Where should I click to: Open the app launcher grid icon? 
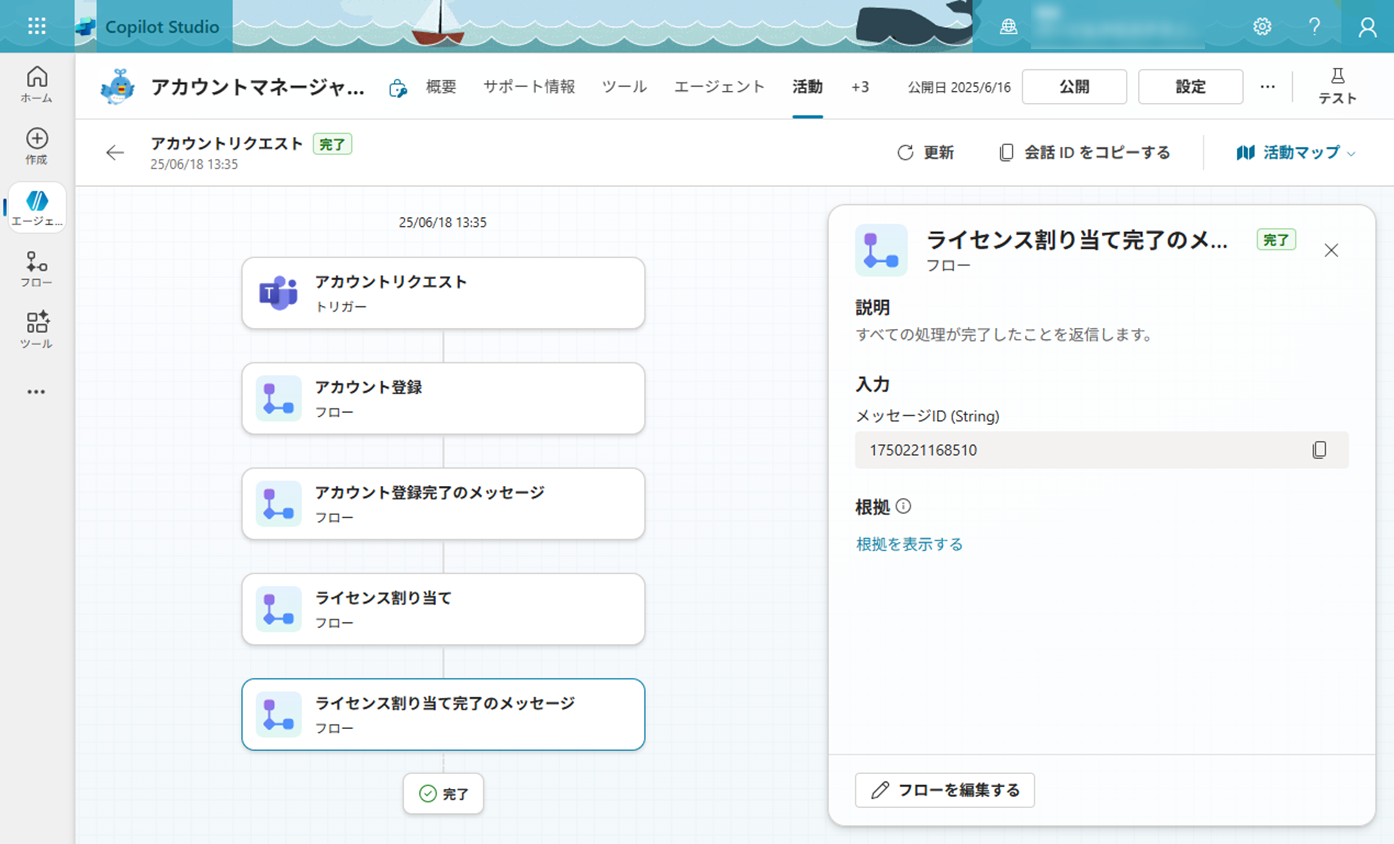(37, 27)
